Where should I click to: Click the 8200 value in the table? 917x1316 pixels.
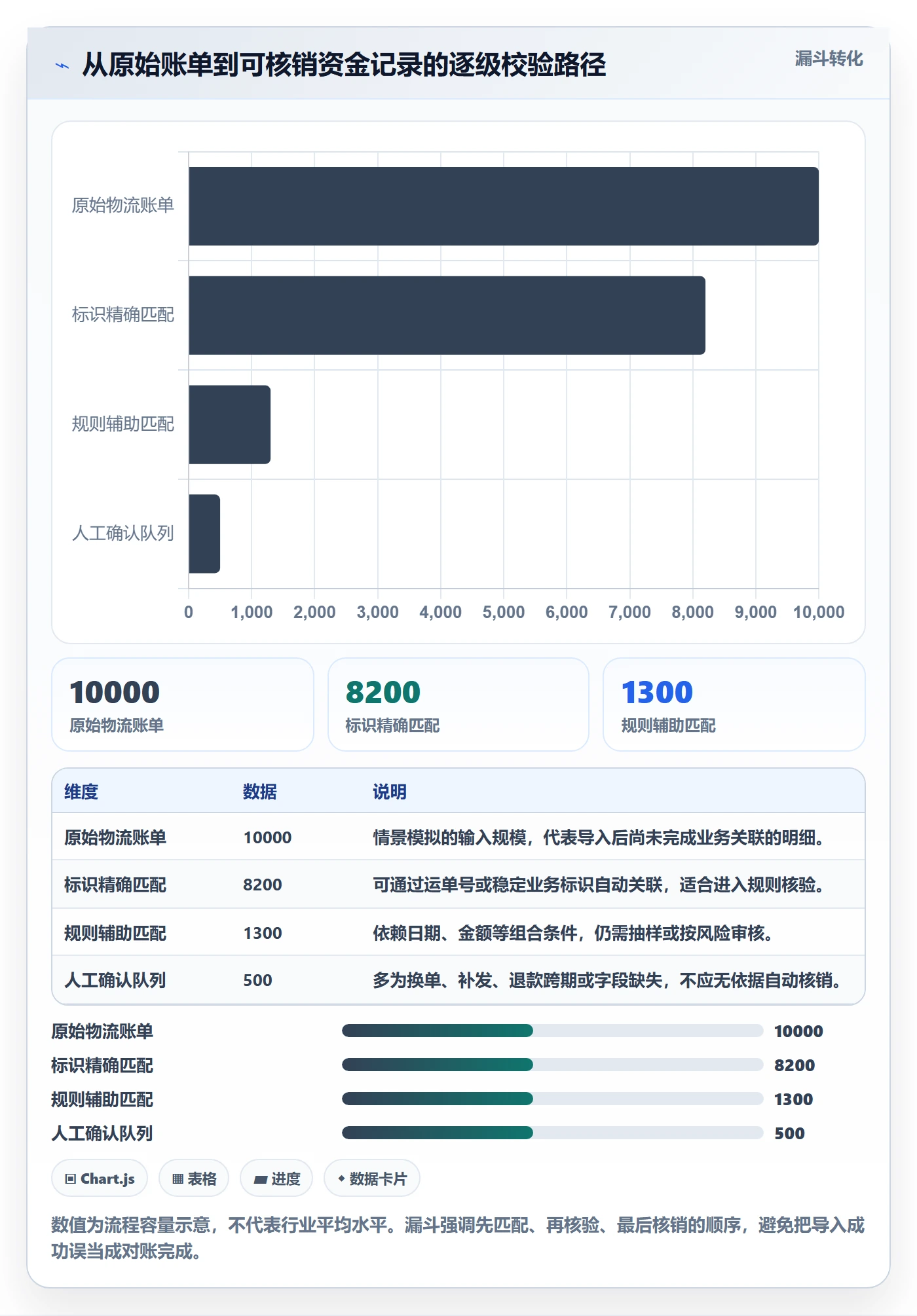click(263, 885)
